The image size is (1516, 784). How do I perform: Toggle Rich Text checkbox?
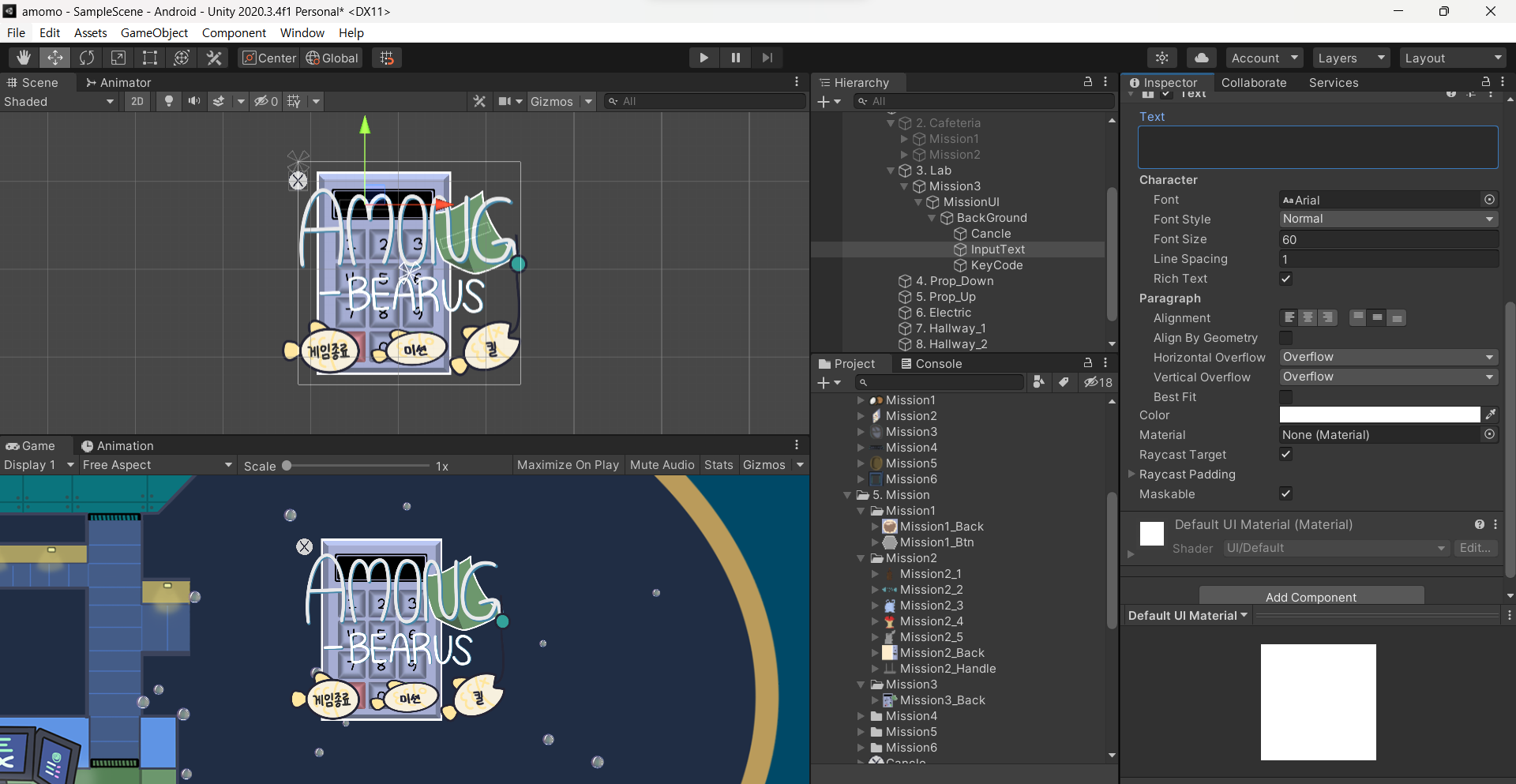click(1286, 278)
